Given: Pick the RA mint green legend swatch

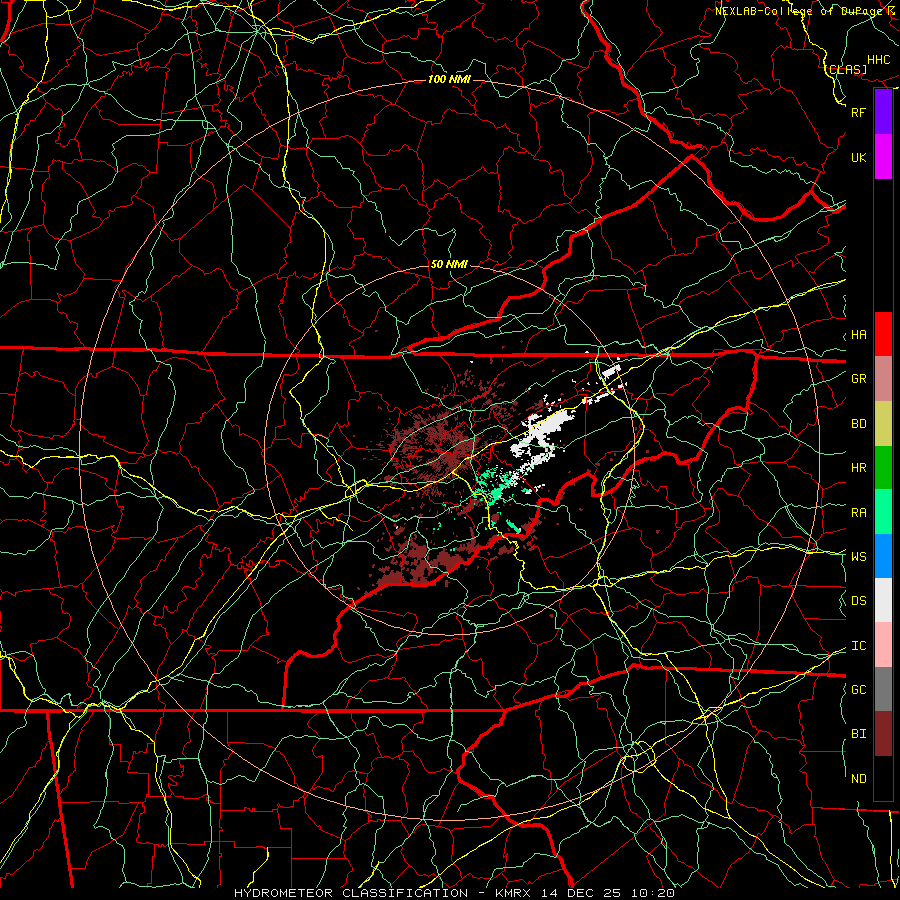Looking at the screenshot, I should point(883,512).
